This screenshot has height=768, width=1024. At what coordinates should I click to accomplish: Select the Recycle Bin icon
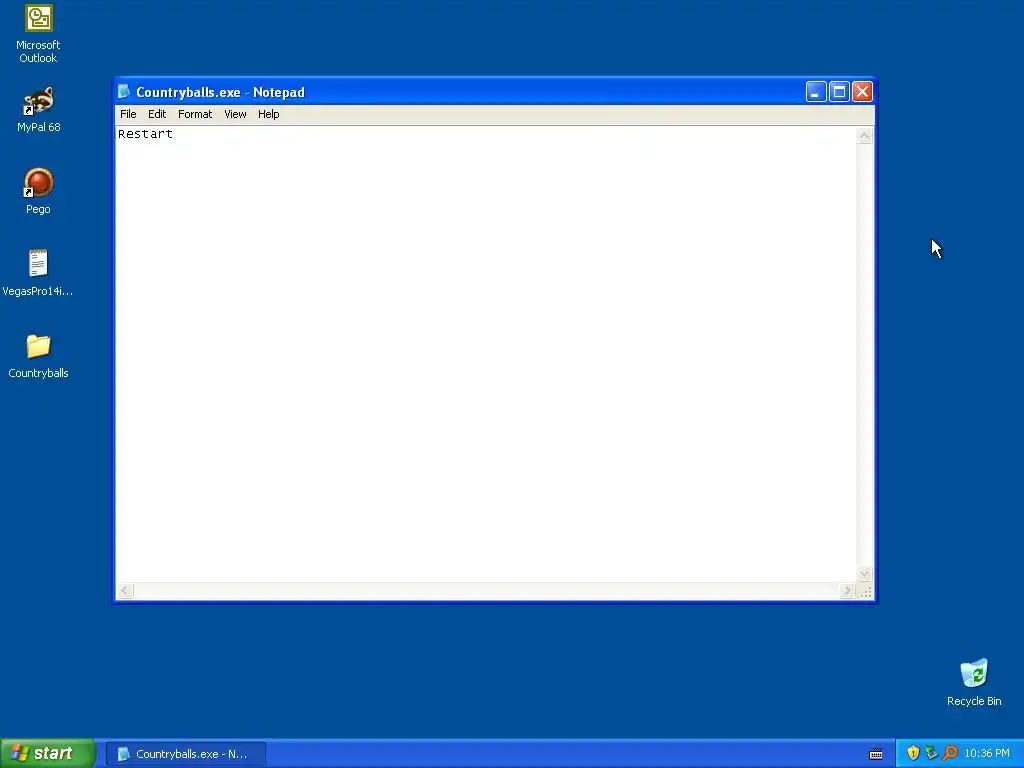pyautogui.click(x=974, y=682)
